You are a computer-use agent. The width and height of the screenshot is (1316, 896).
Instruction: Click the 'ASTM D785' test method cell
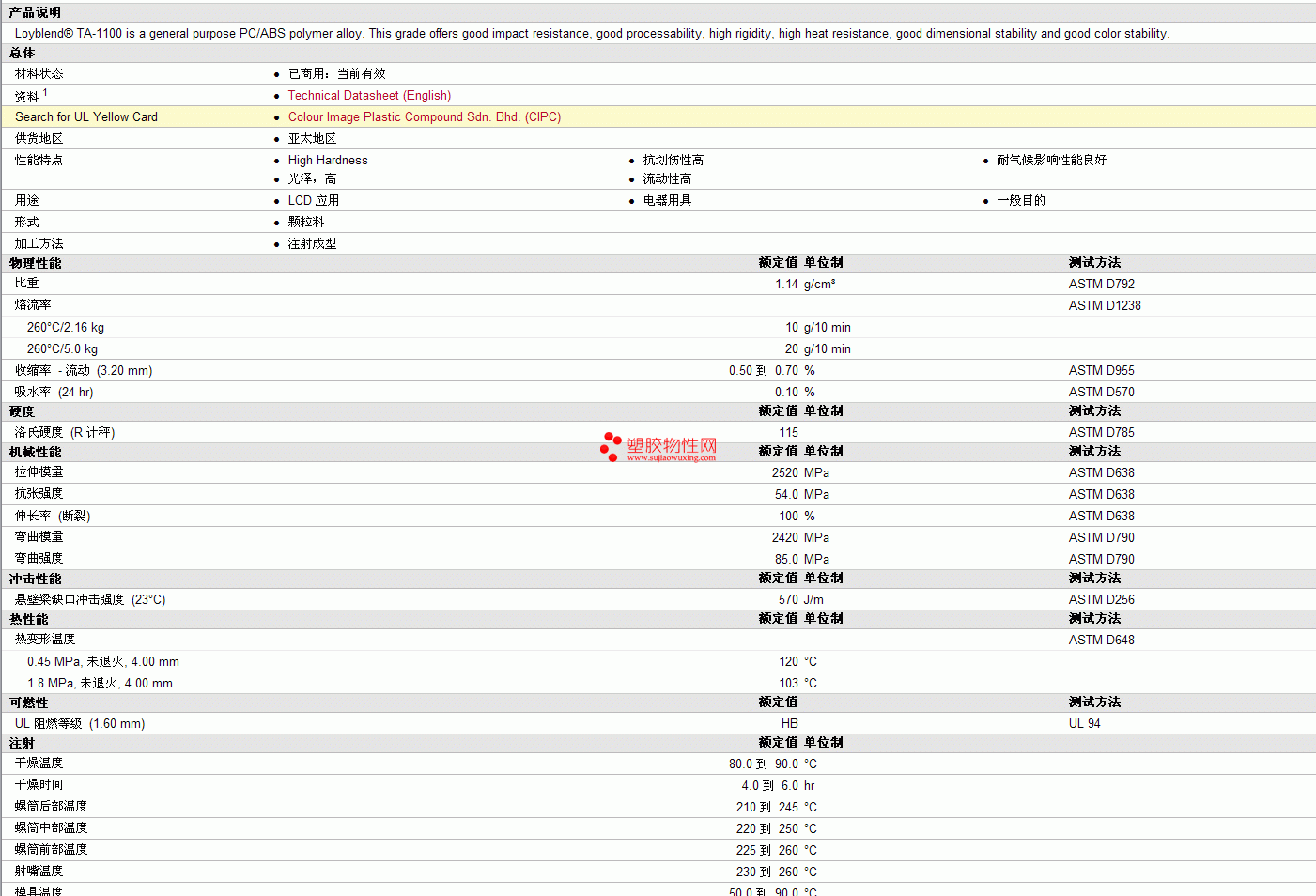tap(1102, 433)
